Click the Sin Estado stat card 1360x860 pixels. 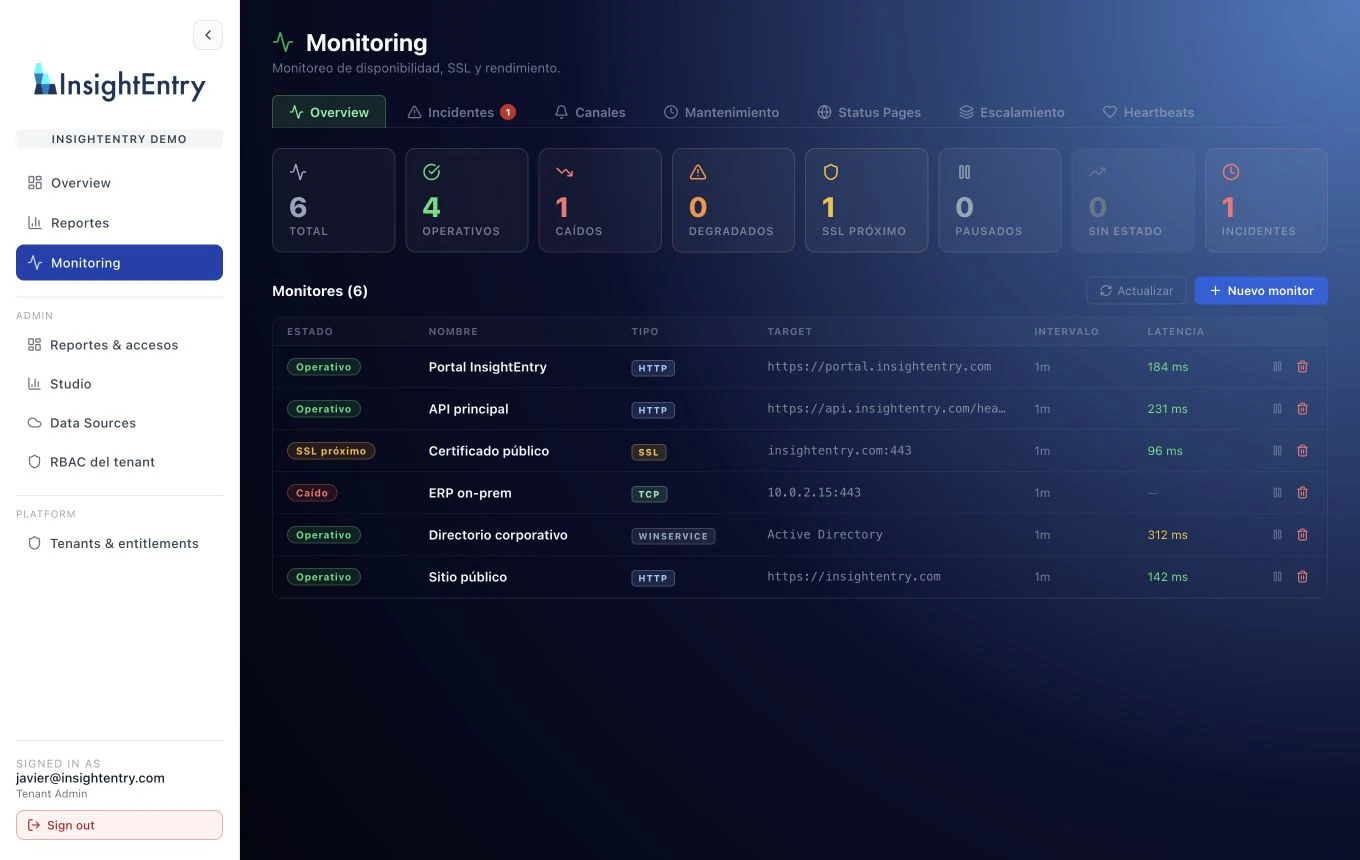[1133, 200]
